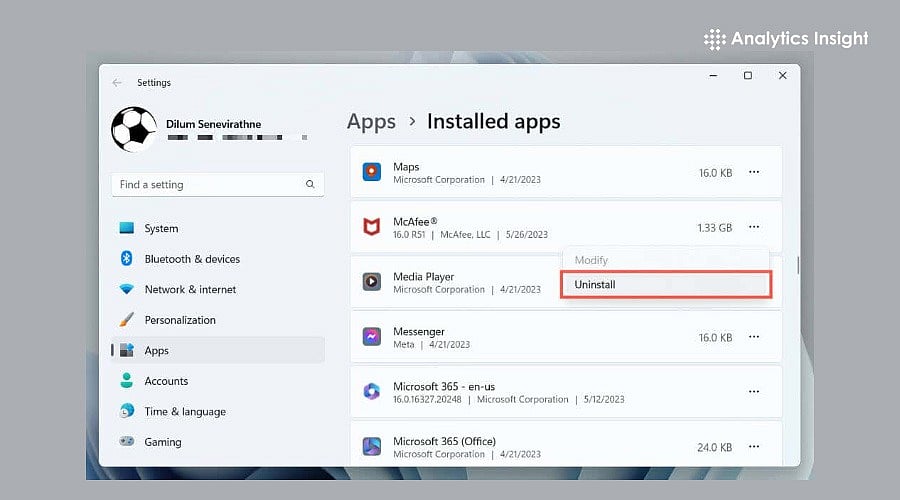
Task: Choose Modify in the context menu
Action: (x=591, y=260)
